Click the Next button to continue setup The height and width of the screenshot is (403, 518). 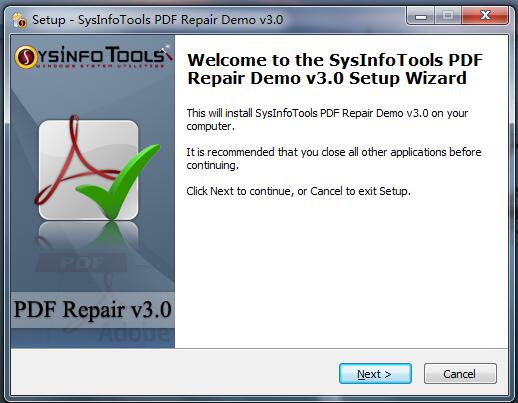(x=375, y=374)
